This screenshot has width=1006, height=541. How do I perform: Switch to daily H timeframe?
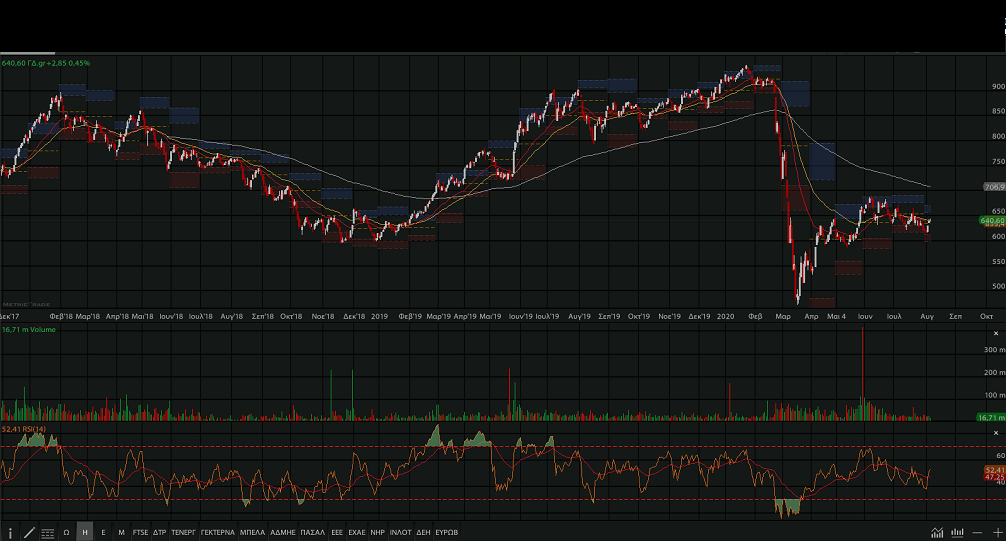click(x=85, y=532)
